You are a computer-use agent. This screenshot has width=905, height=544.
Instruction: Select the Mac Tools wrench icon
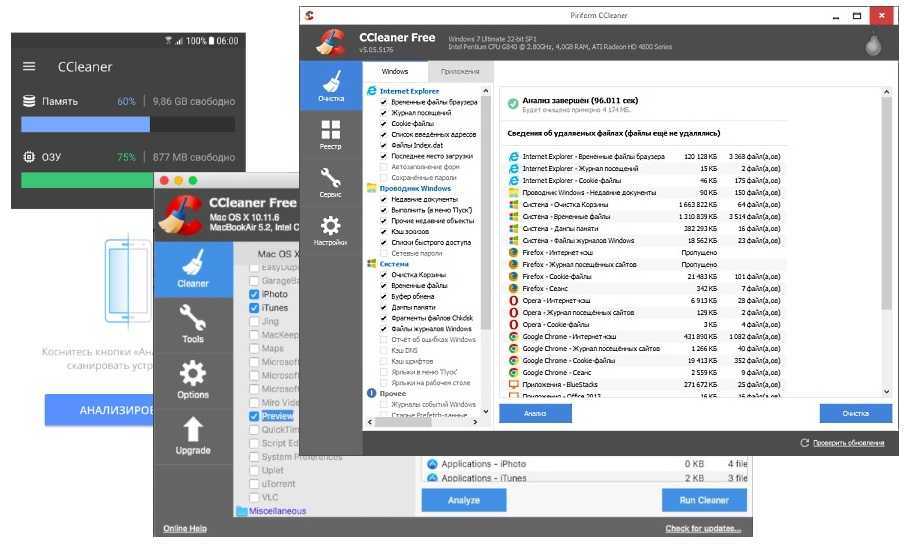(193, 325)
